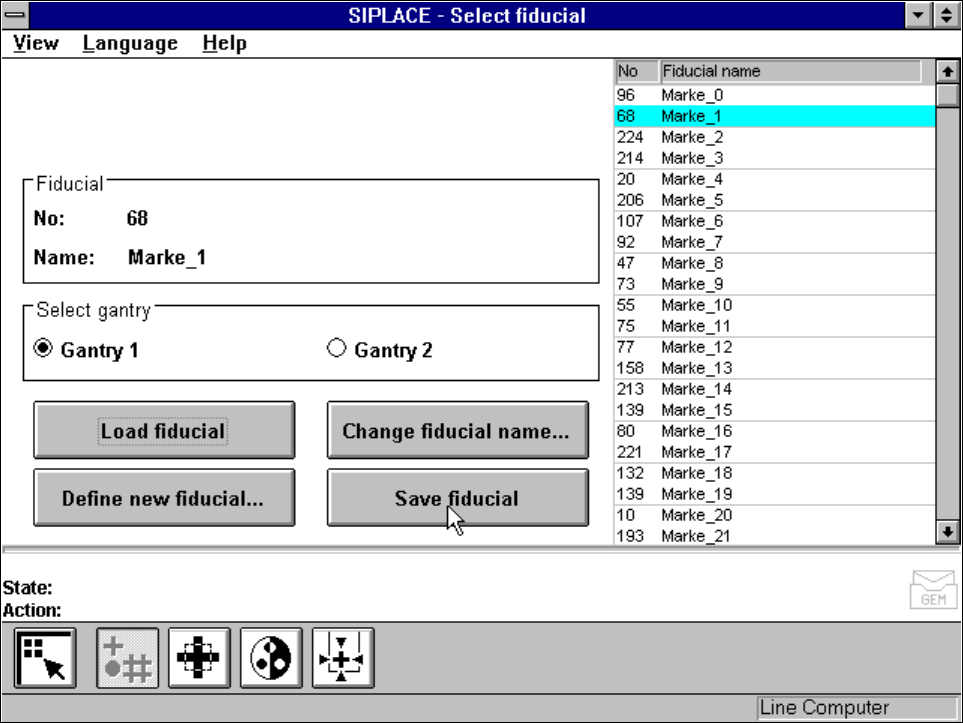Image resolution: width=963 pixels, height=723 pixels.
Task: Select the Gantry 1 radio button
Action: 44,349
